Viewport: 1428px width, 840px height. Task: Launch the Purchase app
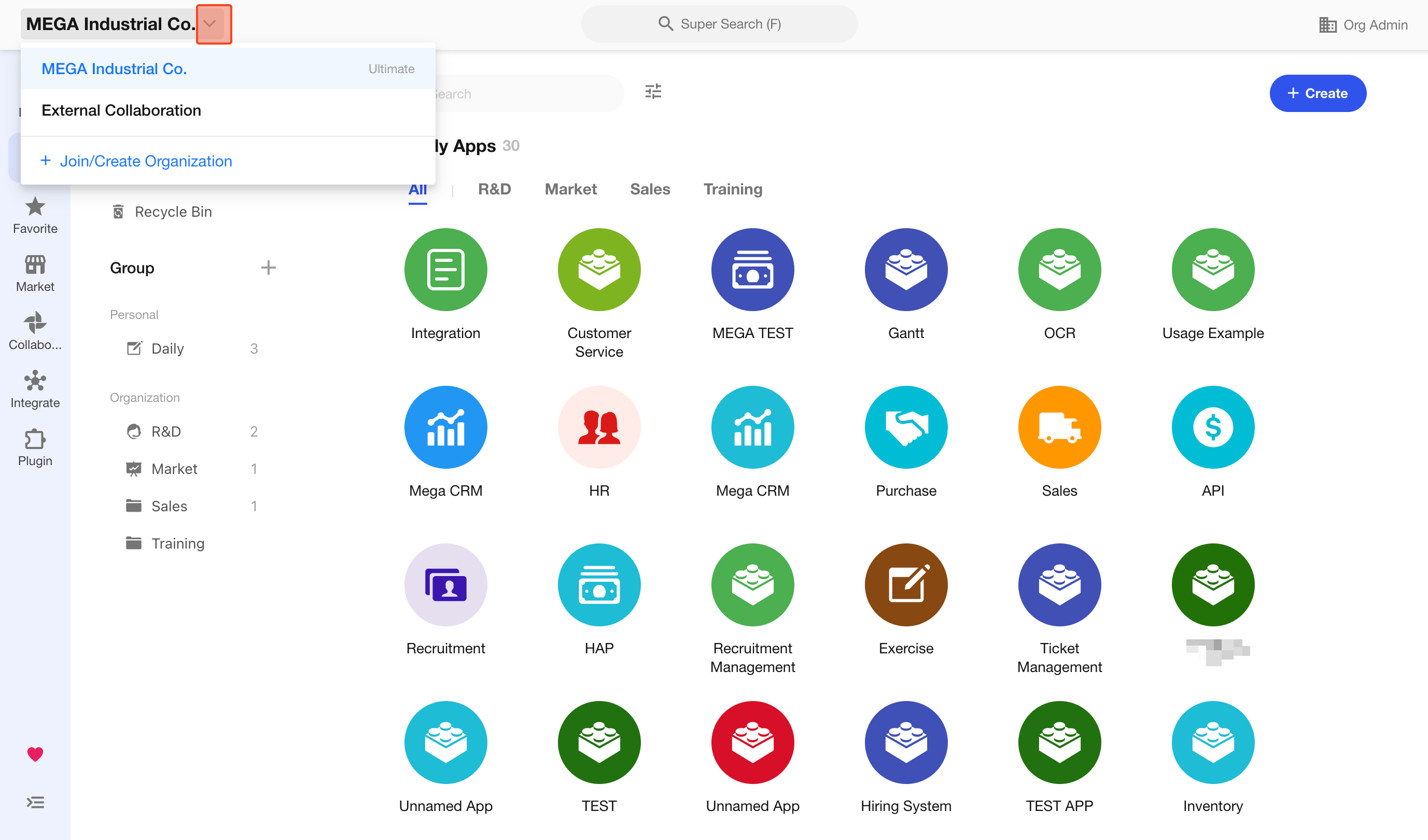point(905,427)
